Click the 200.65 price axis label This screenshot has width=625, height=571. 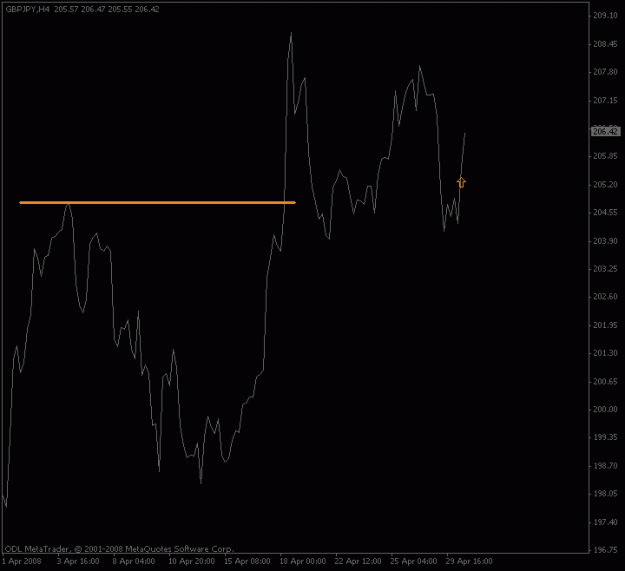click(x=605, y=382)
